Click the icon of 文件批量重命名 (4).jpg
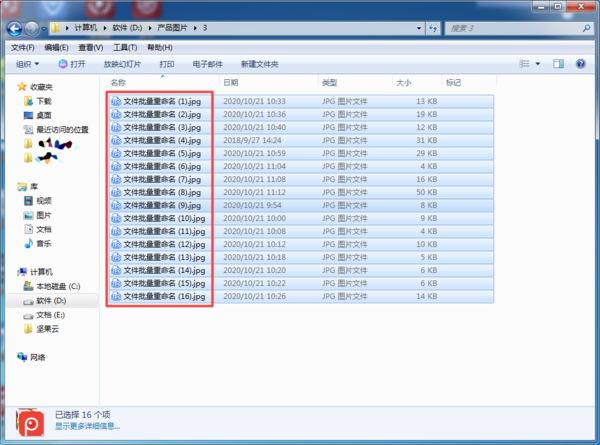 pos(116,140)
